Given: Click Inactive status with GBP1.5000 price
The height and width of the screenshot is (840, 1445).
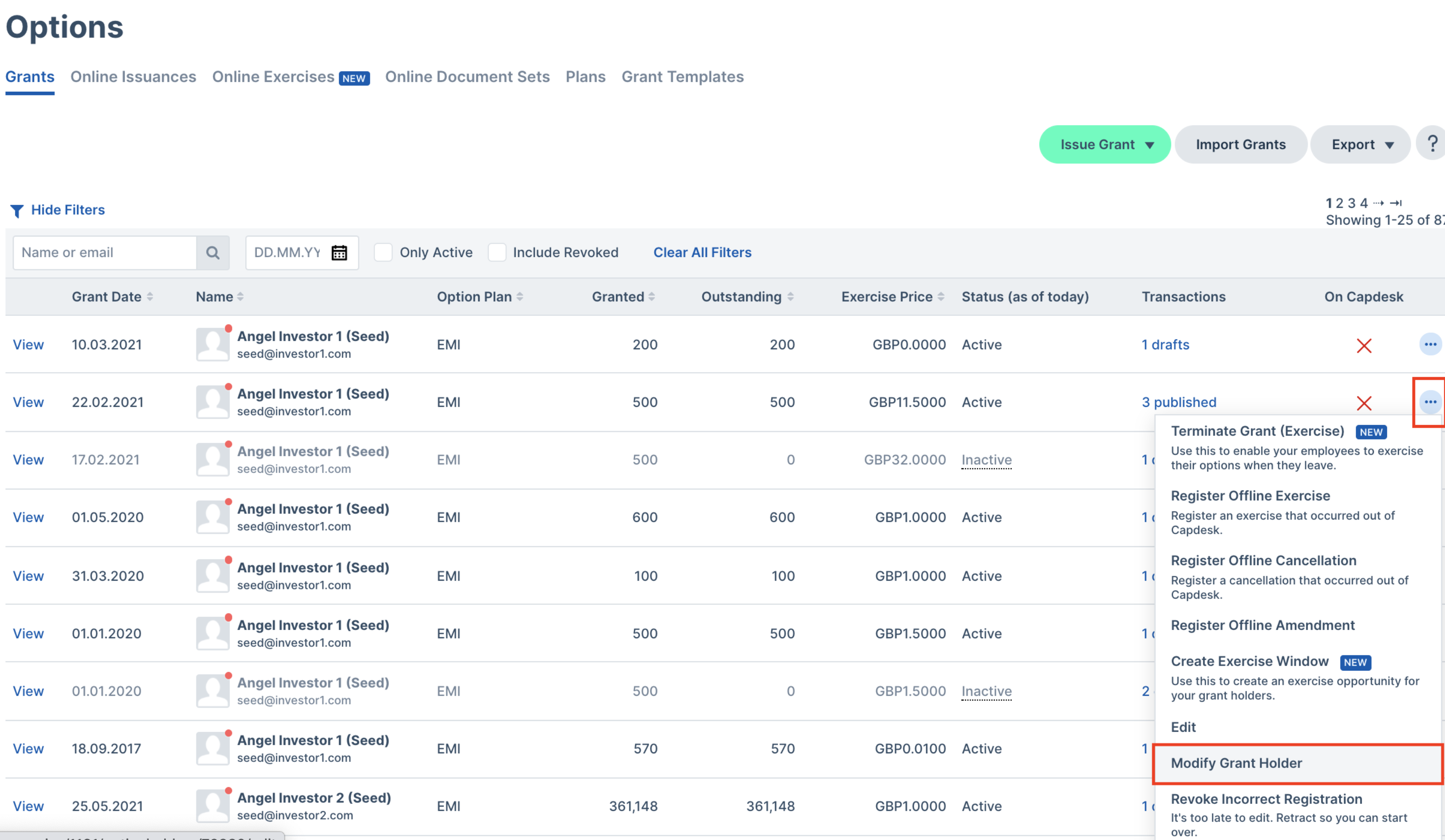Looking at the screenshot, I should point(986,691).
